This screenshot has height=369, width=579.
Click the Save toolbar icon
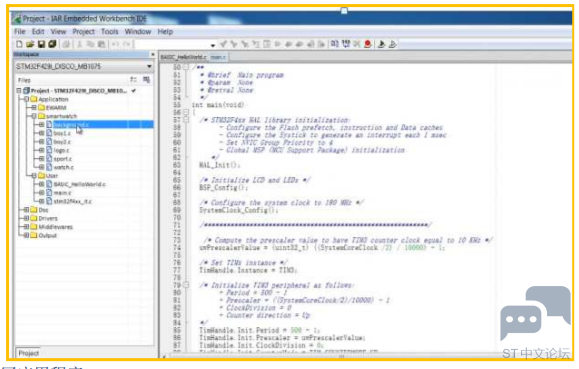(x=41, y=44)
